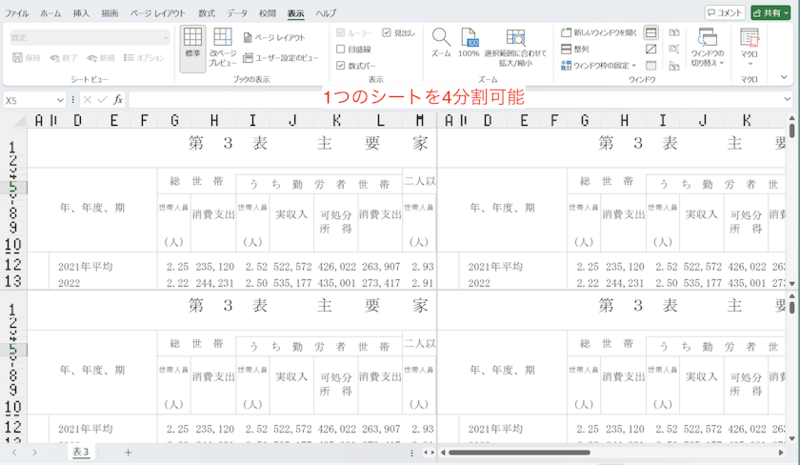Click the hide window icon below split
The image size is (800, 465).
651,49
